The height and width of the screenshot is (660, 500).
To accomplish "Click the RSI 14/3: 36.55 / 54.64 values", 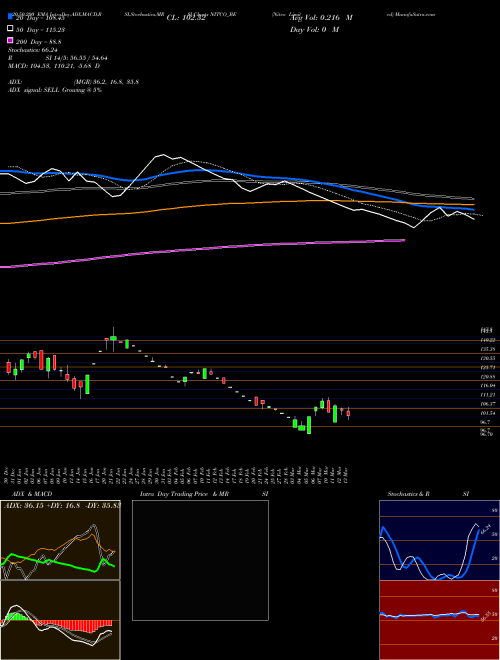I will [75, 58].
